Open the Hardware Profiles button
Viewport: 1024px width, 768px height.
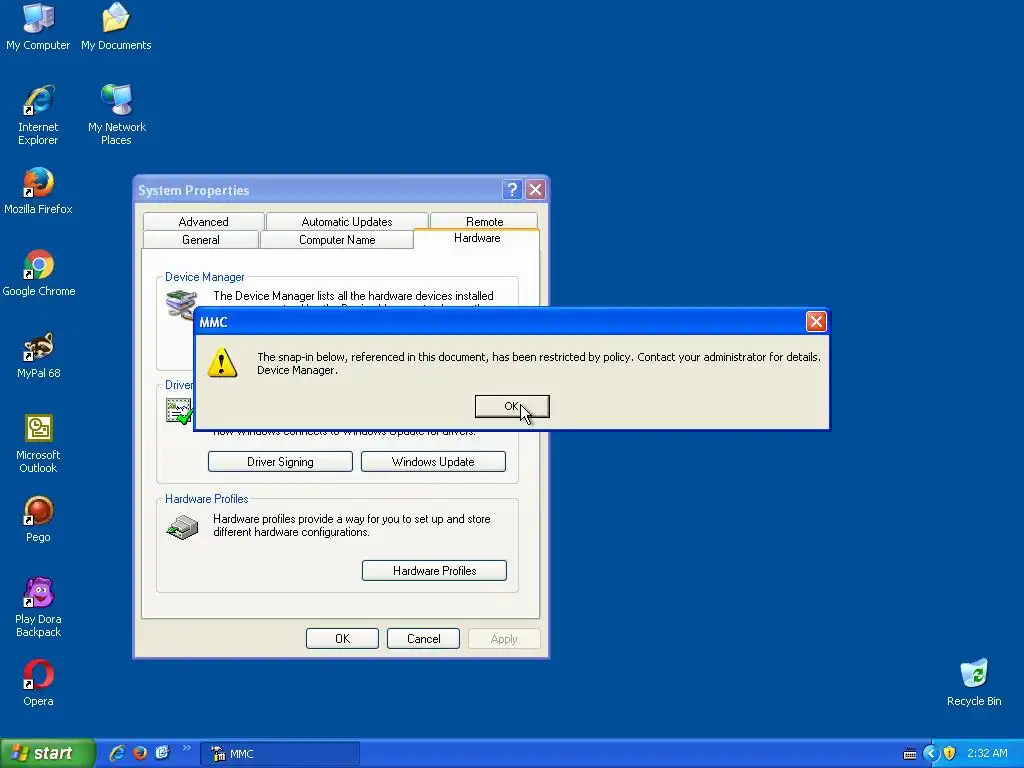tap(434, 571)
